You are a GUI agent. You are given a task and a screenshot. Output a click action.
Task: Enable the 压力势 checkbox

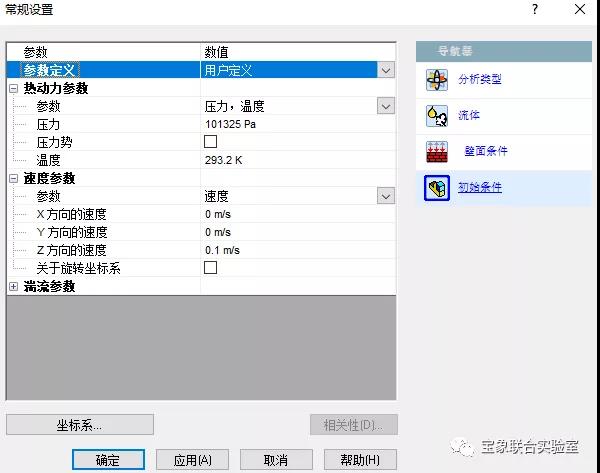(x=210, y=142)
